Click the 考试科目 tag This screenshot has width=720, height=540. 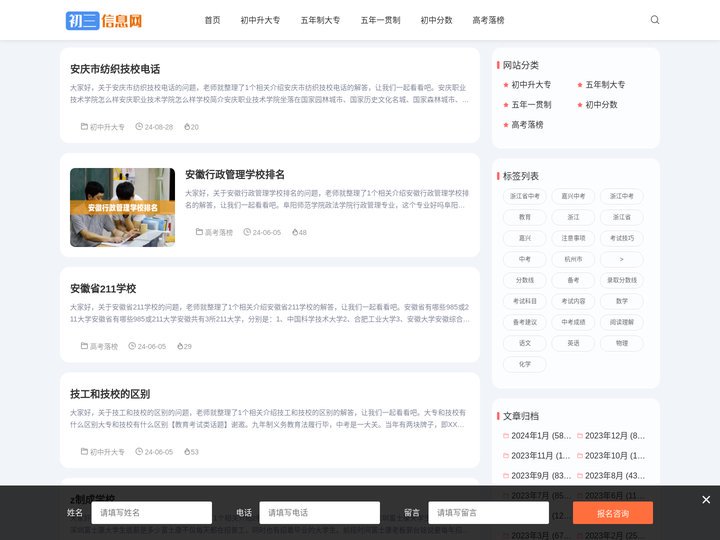point(525,301)
